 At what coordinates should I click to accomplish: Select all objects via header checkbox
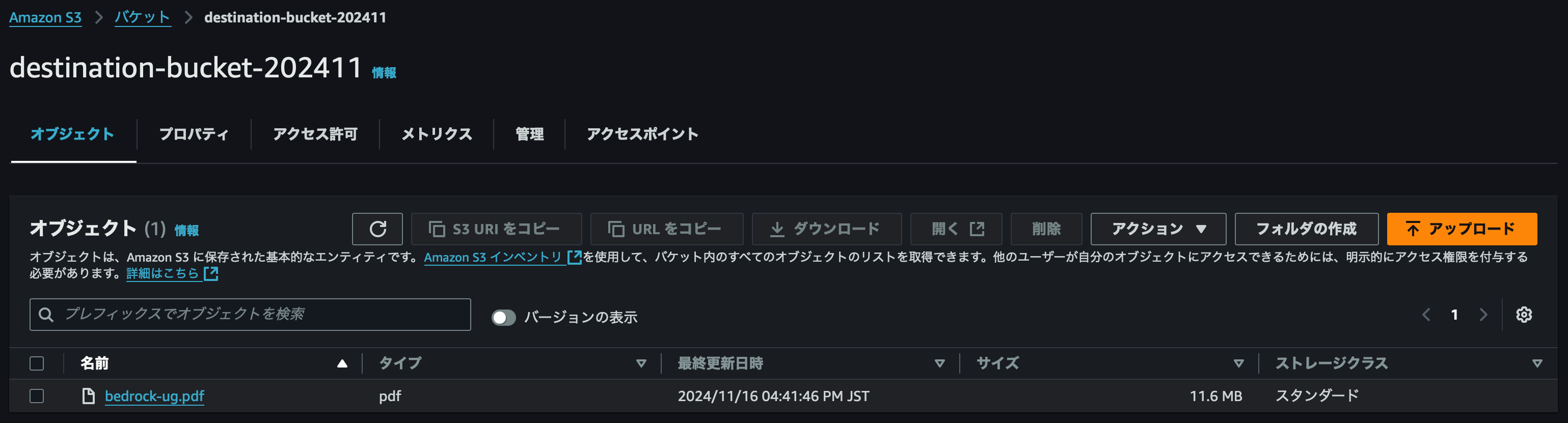(x=37, y=363)
